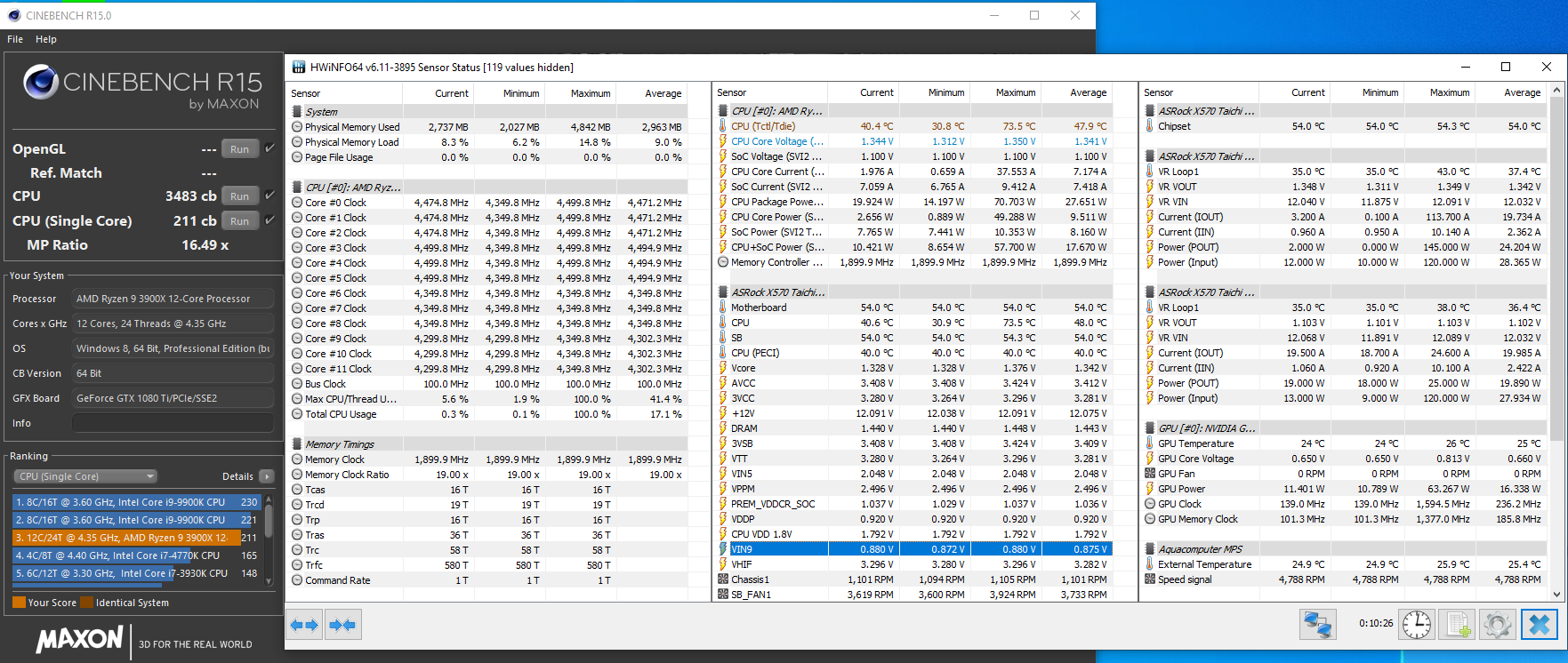
Task: Select the Physical Memory Used sensor row
Action: point(488,127)
